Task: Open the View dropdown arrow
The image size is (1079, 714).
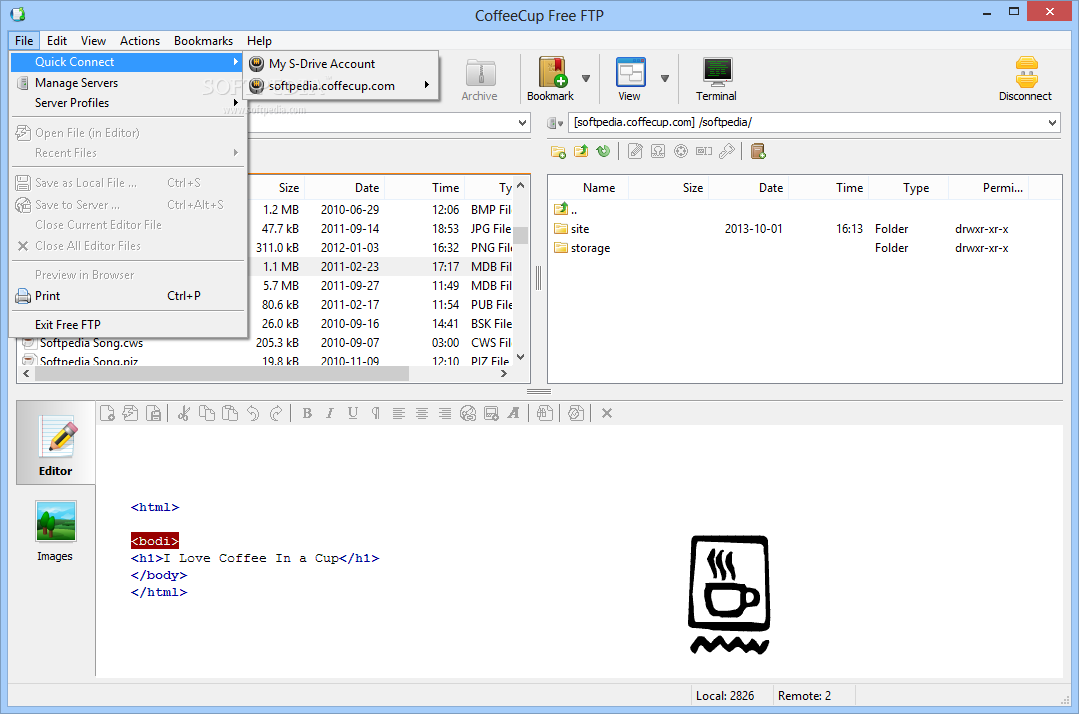Action: point(665,78)
